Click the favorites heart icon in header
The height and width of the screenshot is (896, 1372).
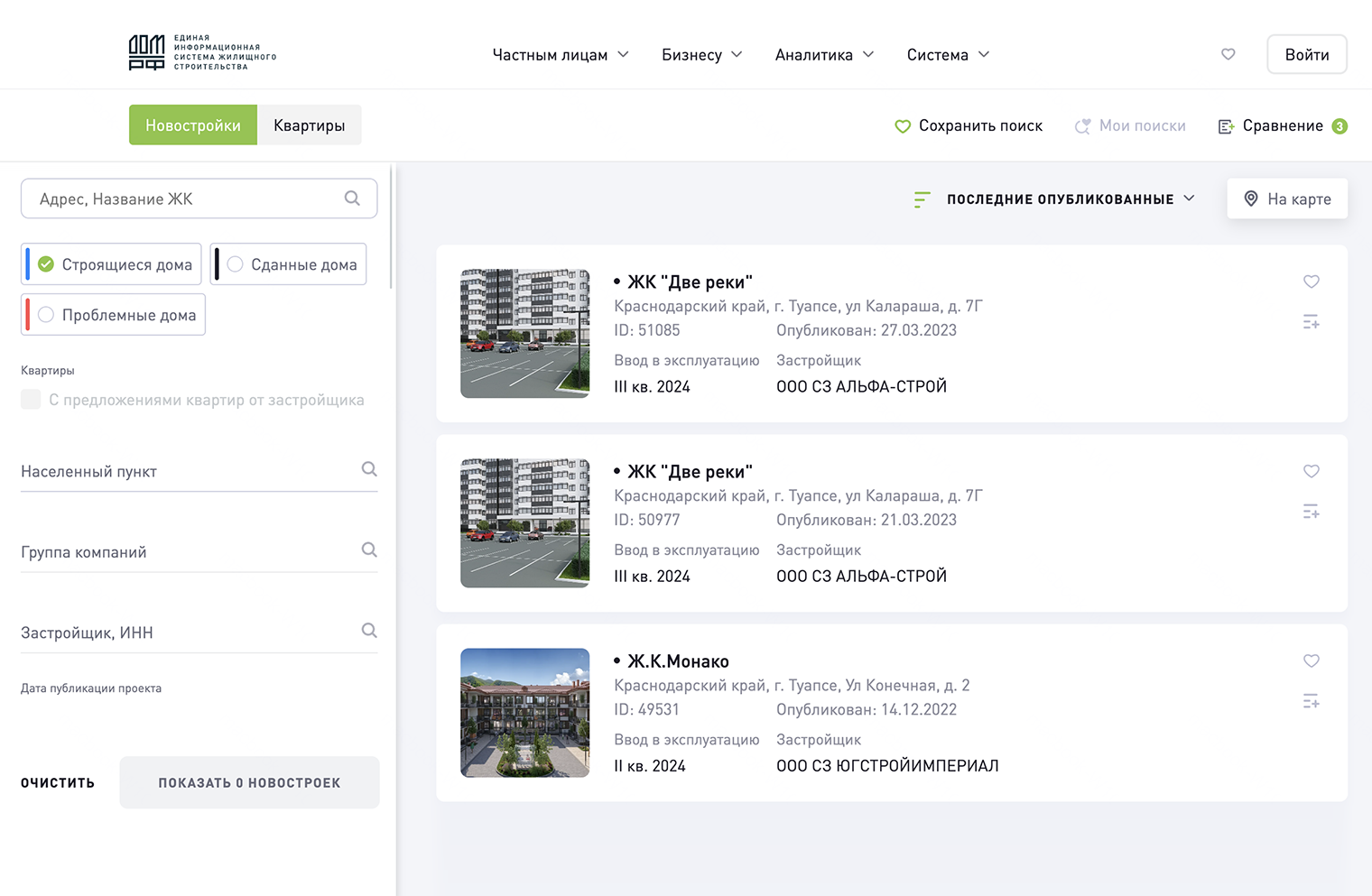pyautogui.click(x=1228, y=54)
